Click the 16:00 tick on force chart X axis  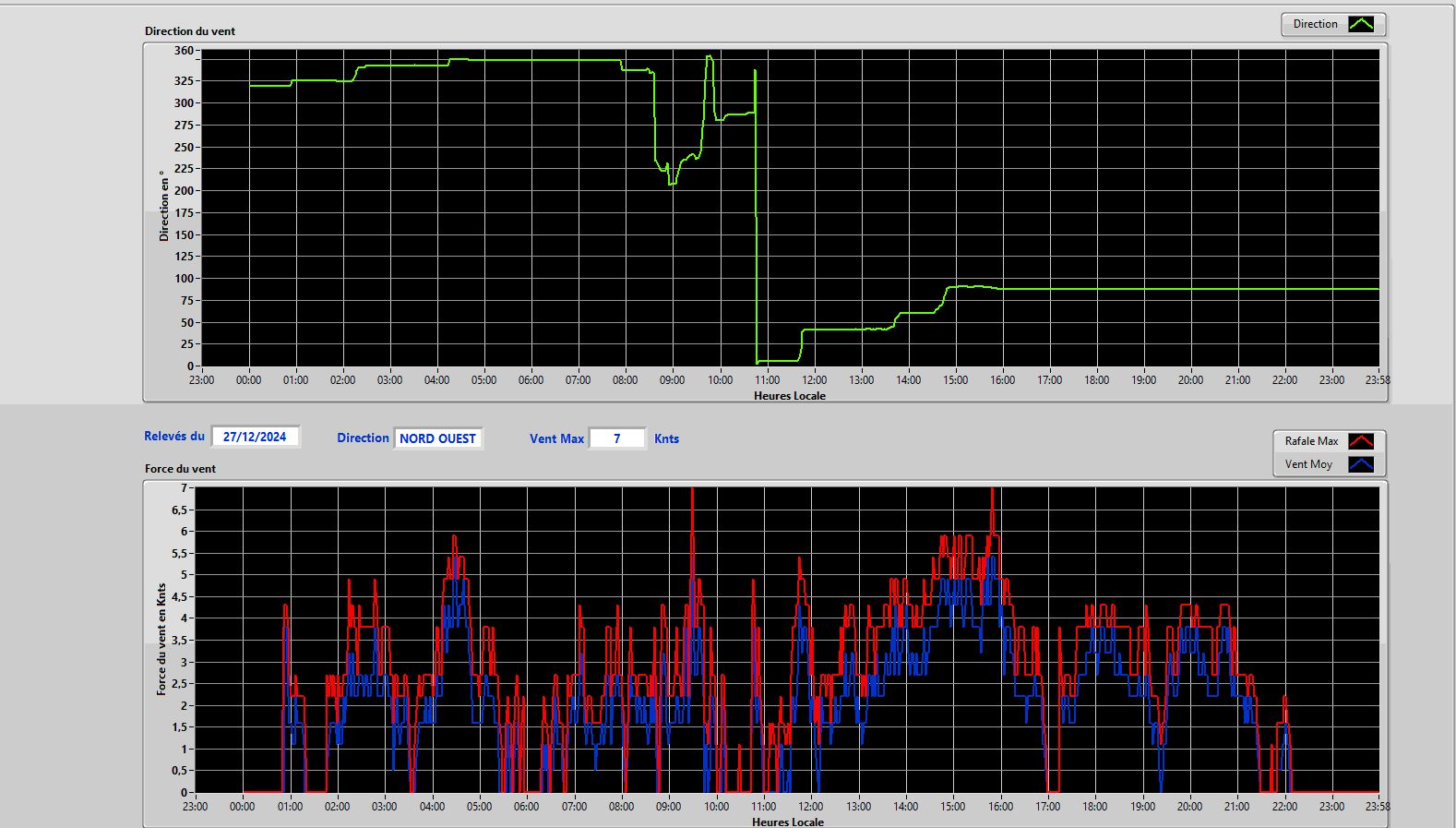(1000, 807)
